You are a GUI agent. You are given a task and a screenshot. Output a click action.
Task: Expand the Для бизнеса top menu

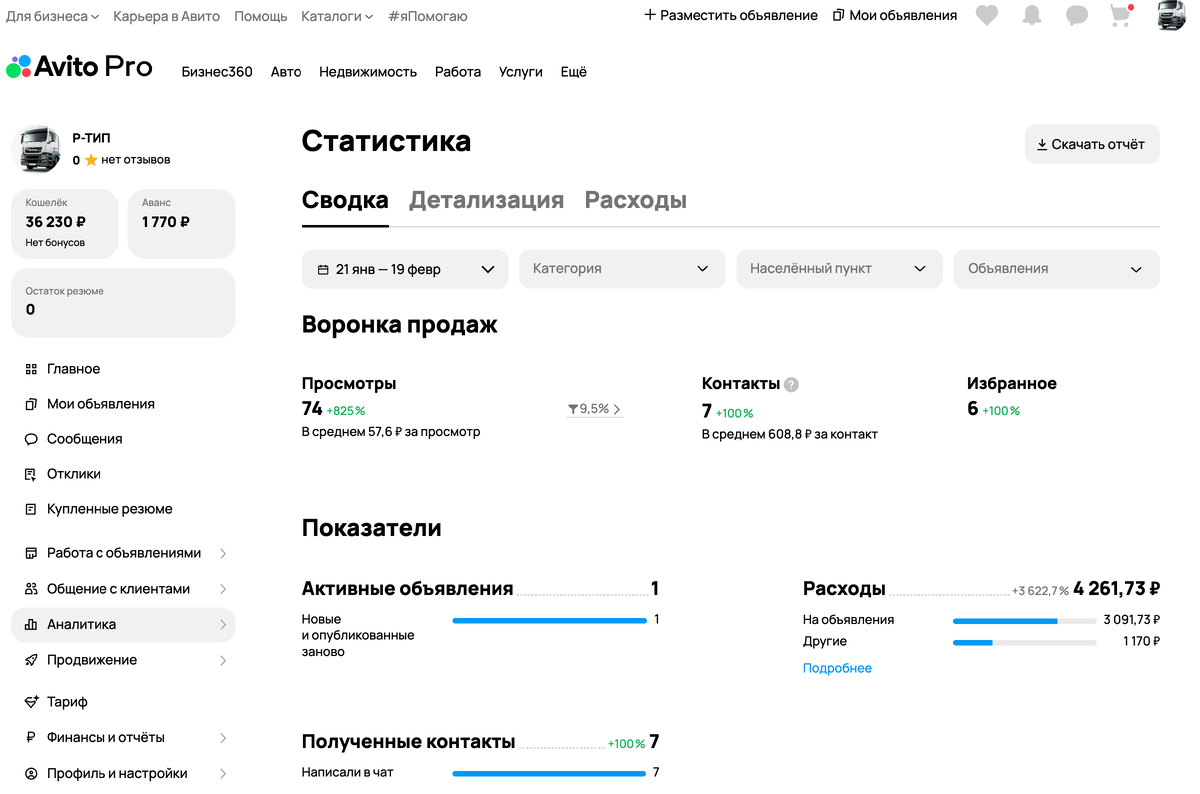53,16
